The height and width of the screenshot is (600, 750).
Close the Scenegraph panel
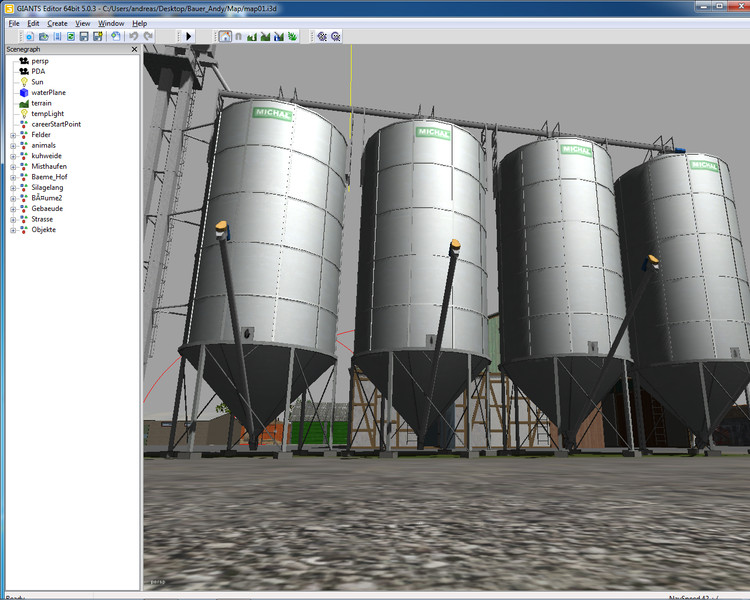(x=134, y=49)
